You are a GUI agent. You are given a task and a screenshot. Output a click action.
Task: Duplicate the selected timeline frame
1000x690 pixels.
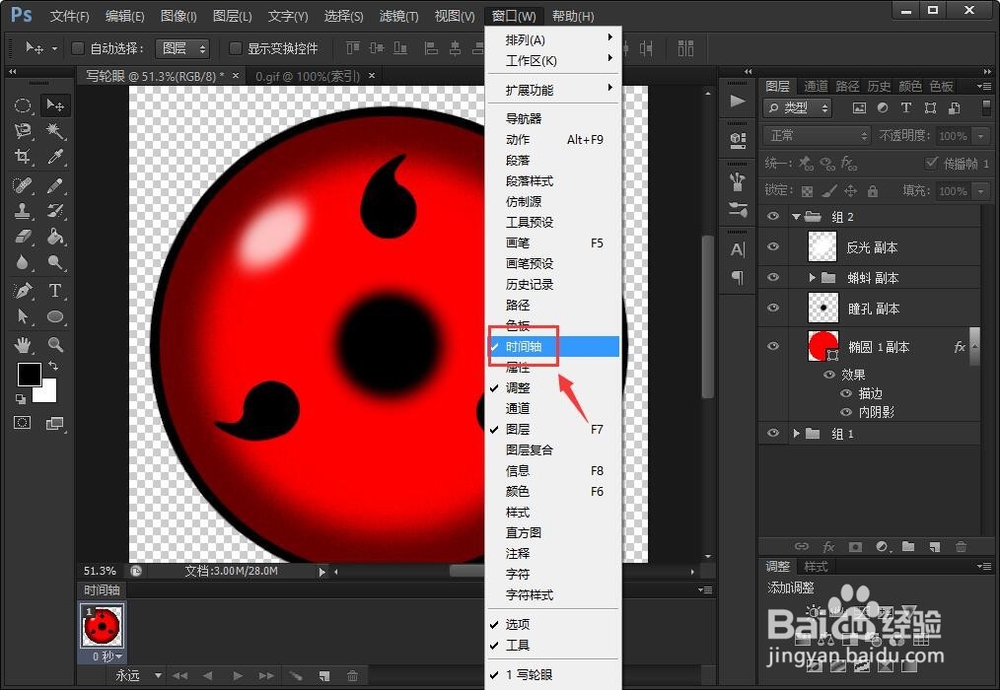pyautogui.click(x=324, y=676)
